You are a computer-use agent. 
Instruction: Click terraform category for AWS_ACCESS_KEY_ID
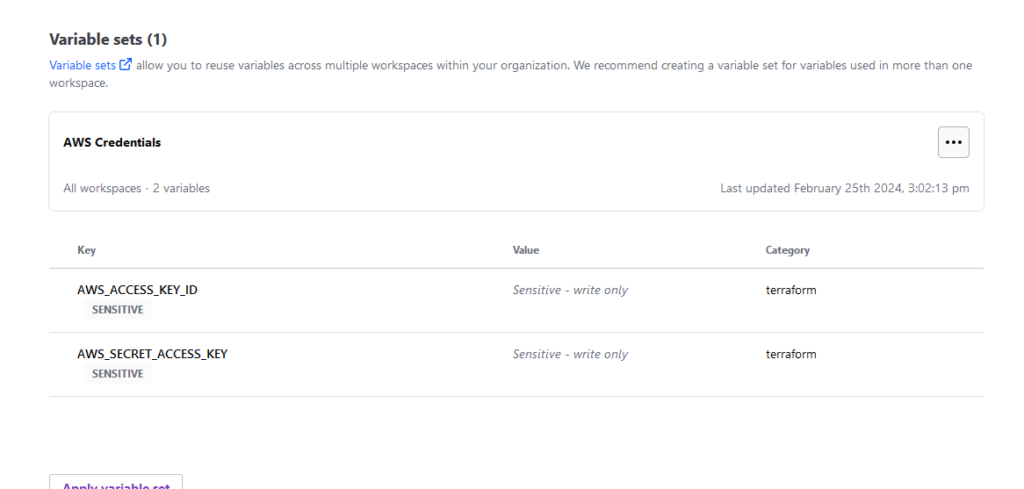click(791, 290)
